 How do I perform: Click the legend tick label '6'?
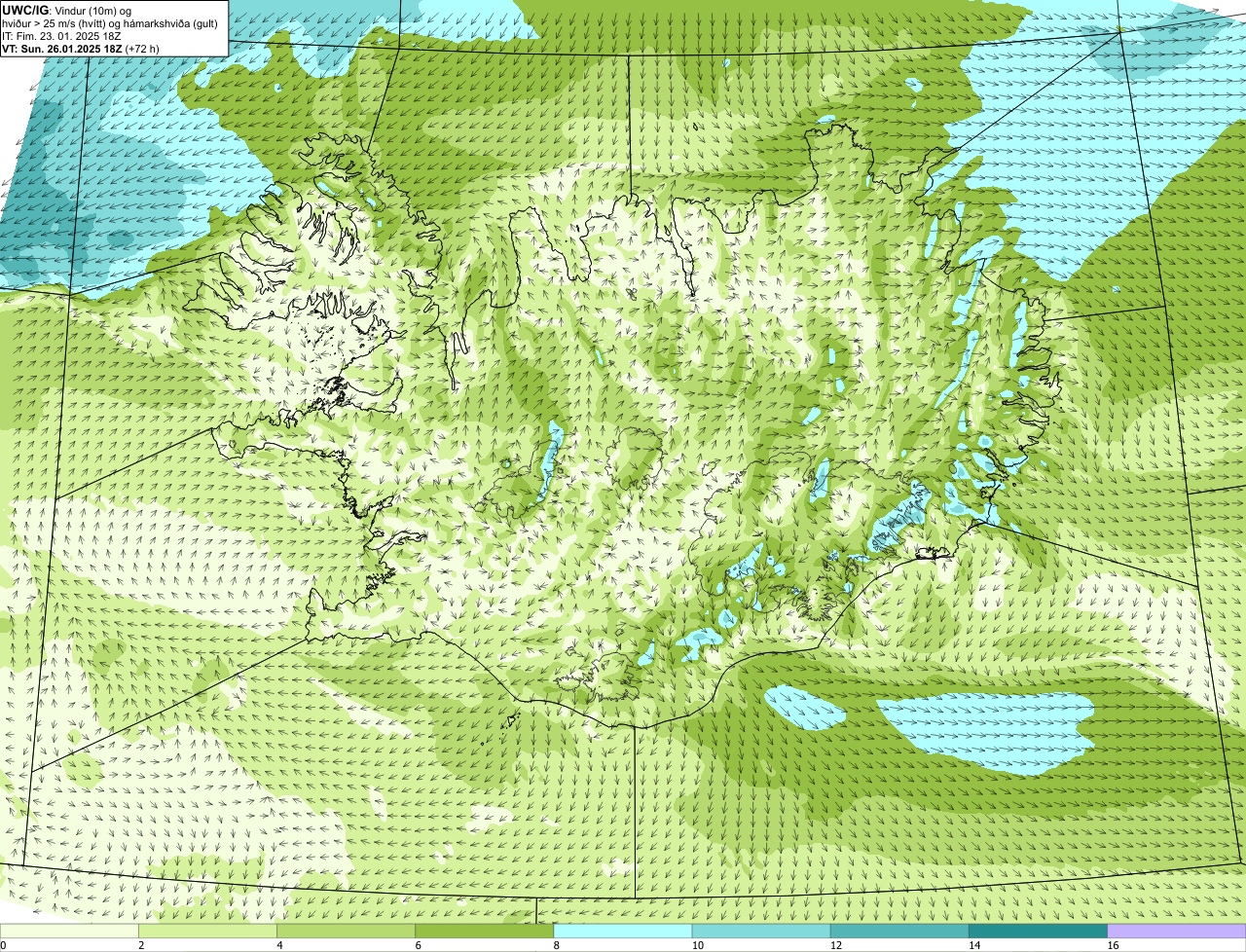[418, 945]
